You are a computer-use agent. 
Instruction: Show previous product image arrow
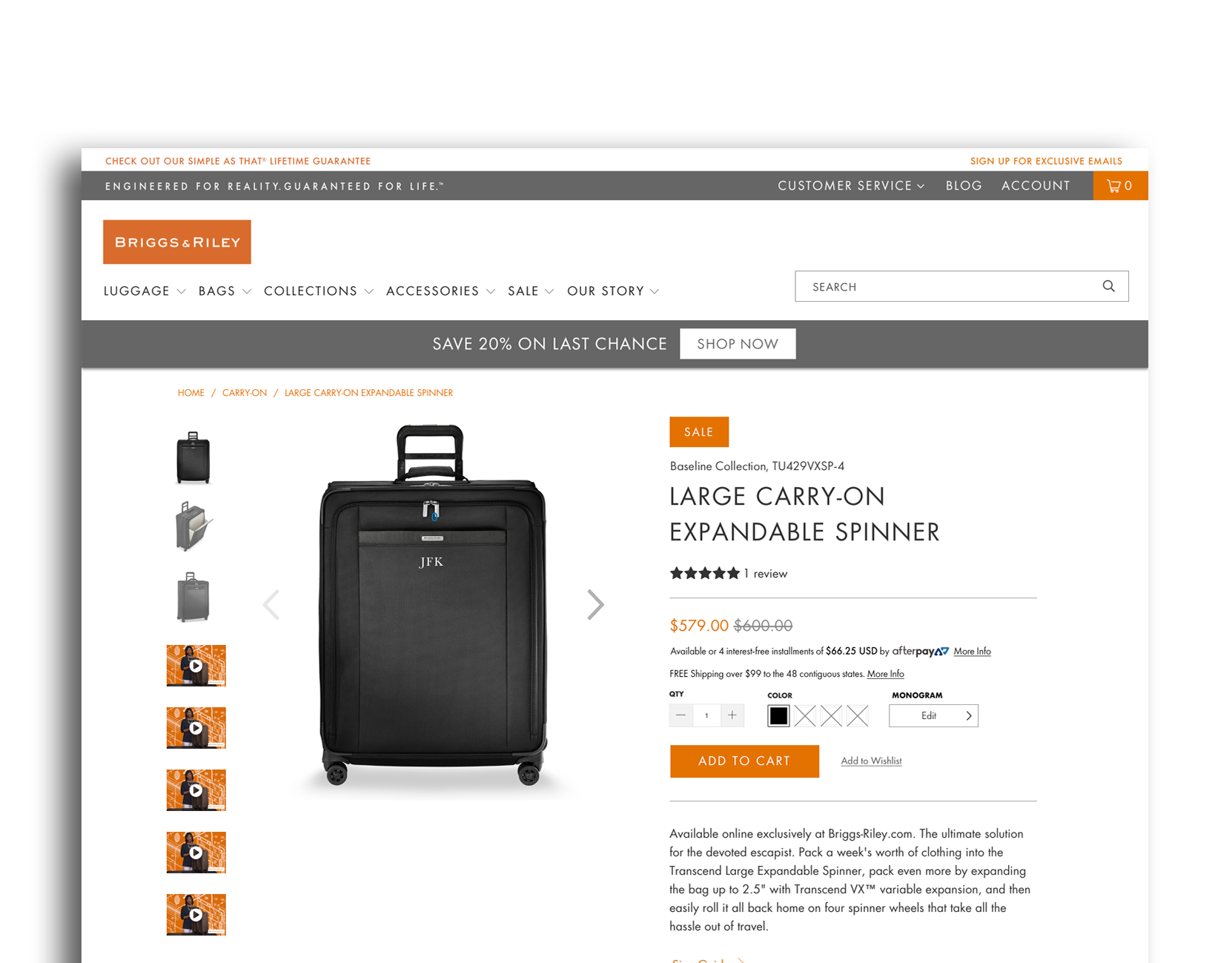click(x=271, y=605)
